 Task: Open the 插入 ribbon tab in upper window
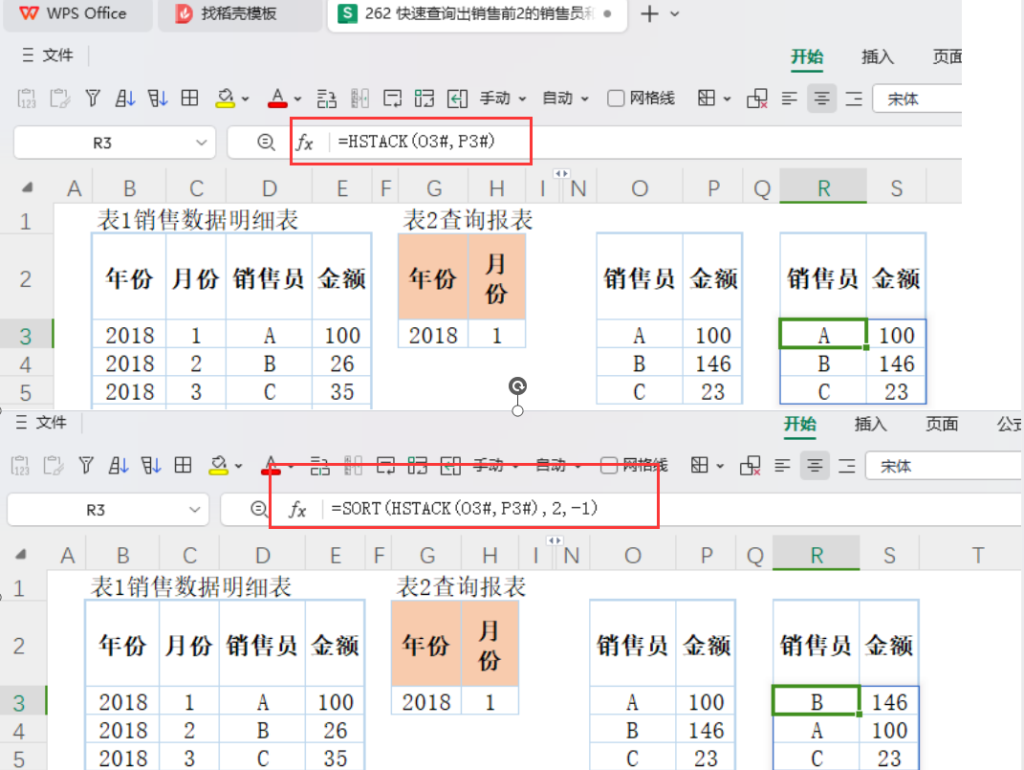click(877, 57)
